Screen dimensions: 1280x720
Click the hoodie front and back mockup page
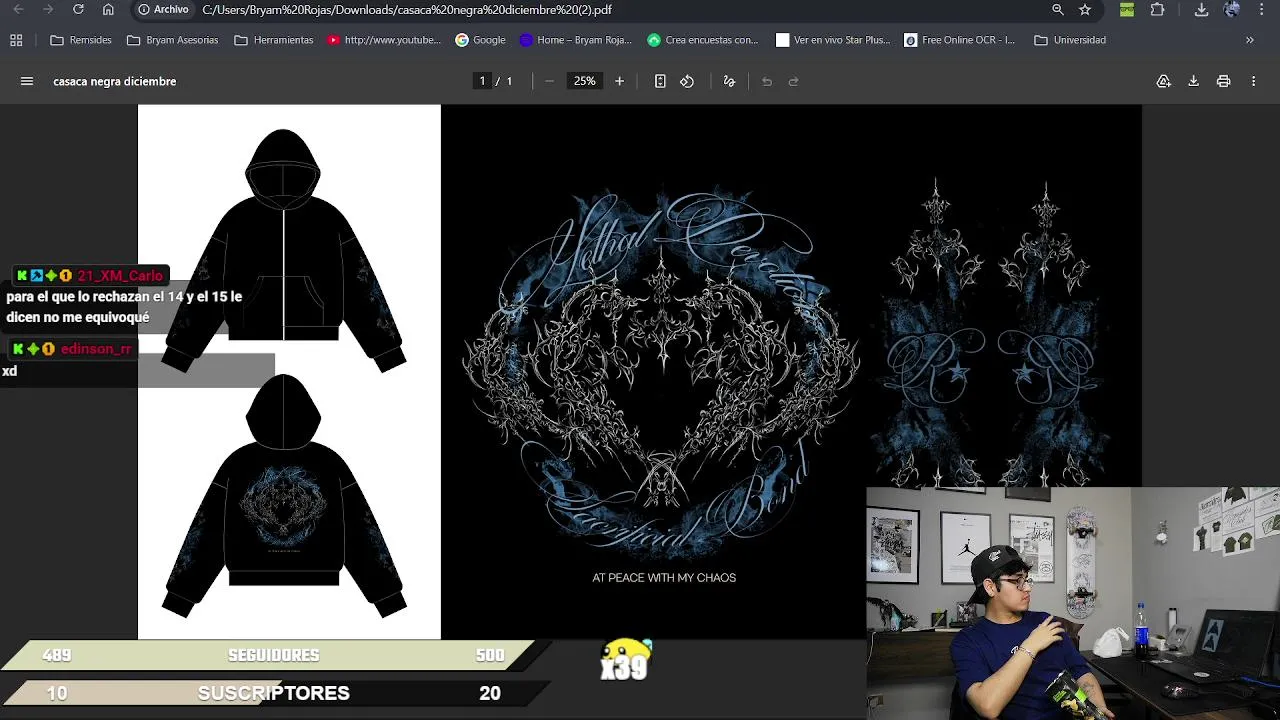pos(289,372)
